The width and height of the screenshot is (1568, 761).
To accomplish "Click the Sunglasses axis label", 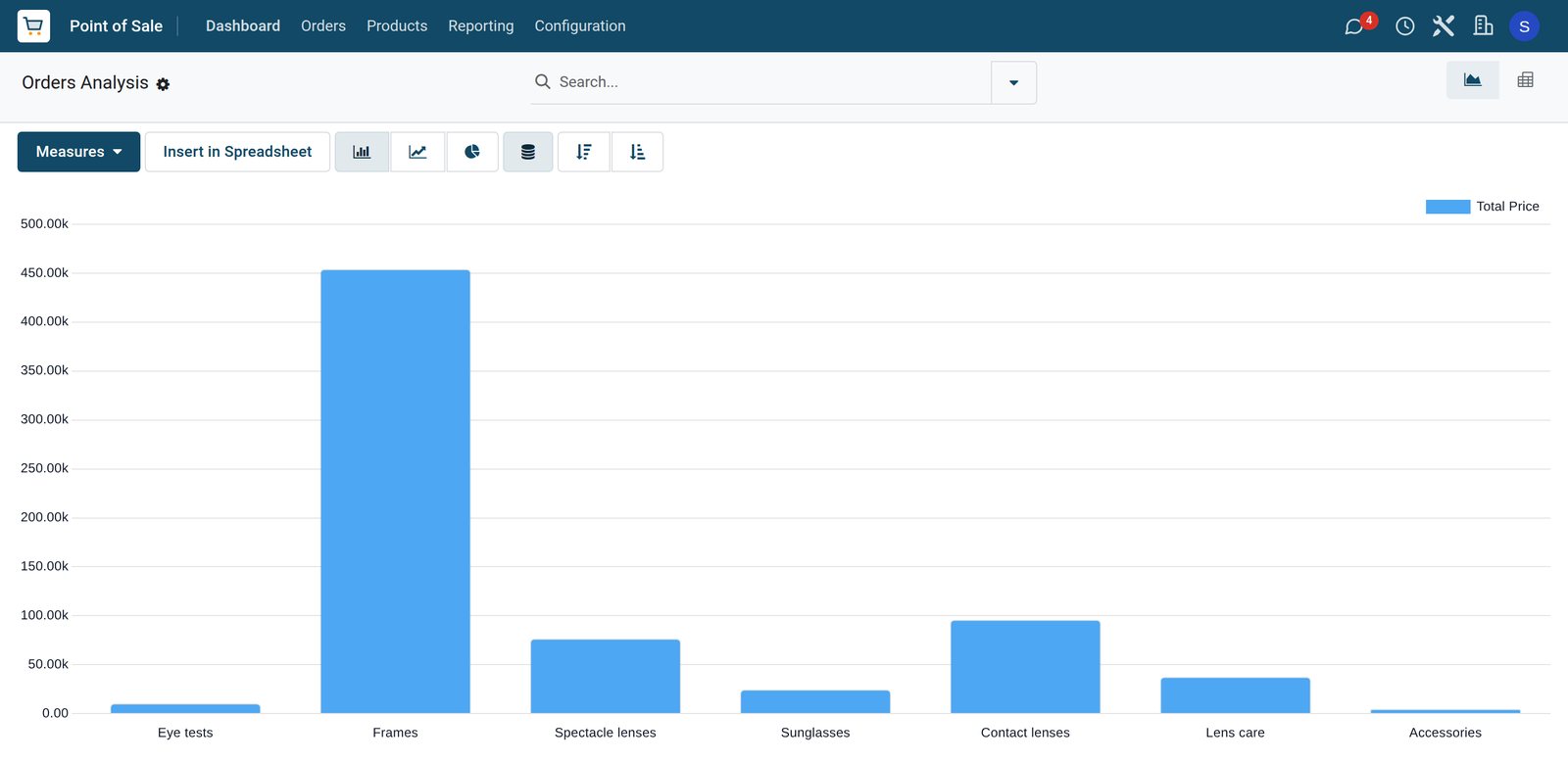I will (x=815, y=733).
